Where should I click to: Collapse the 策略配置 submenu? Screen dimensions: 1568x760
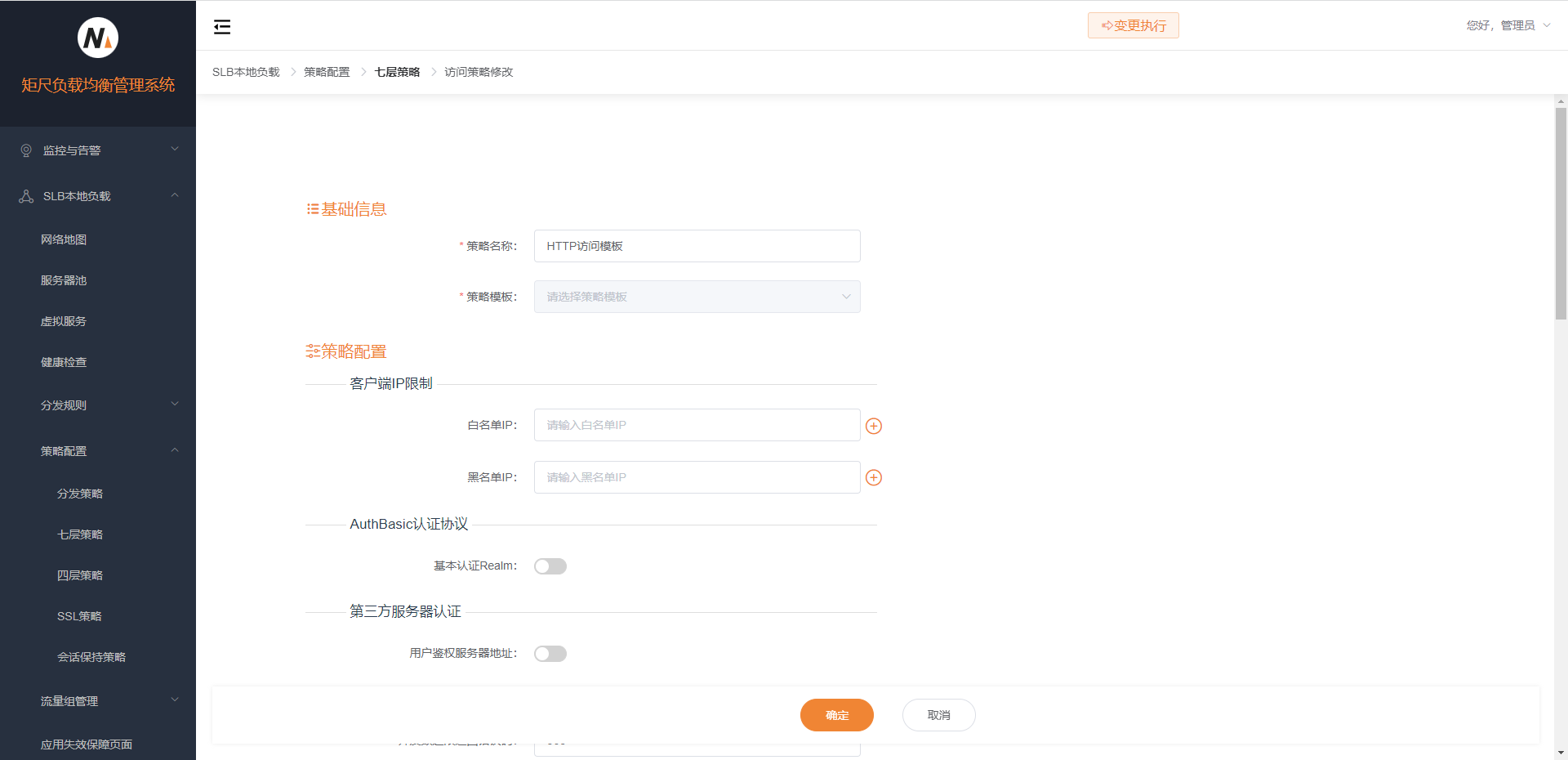[98, 451]
